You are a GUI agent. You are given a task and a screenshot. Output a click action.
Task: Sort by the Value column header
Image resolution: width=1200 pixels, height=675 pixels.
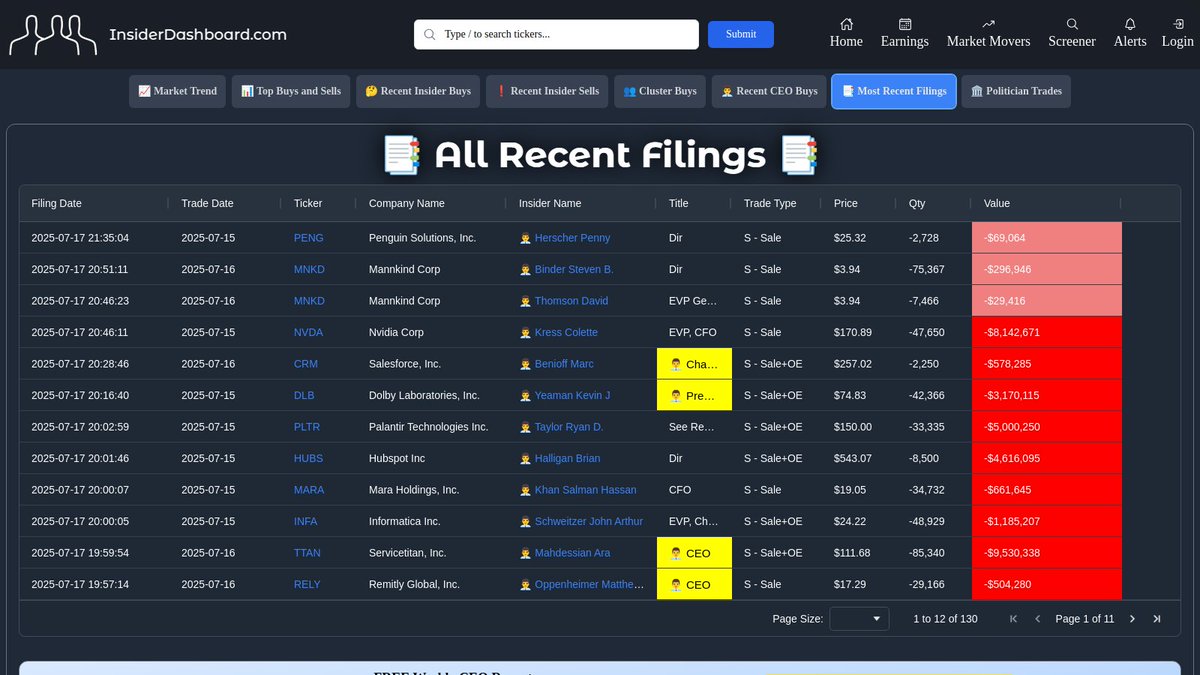[x=997, y=203]
